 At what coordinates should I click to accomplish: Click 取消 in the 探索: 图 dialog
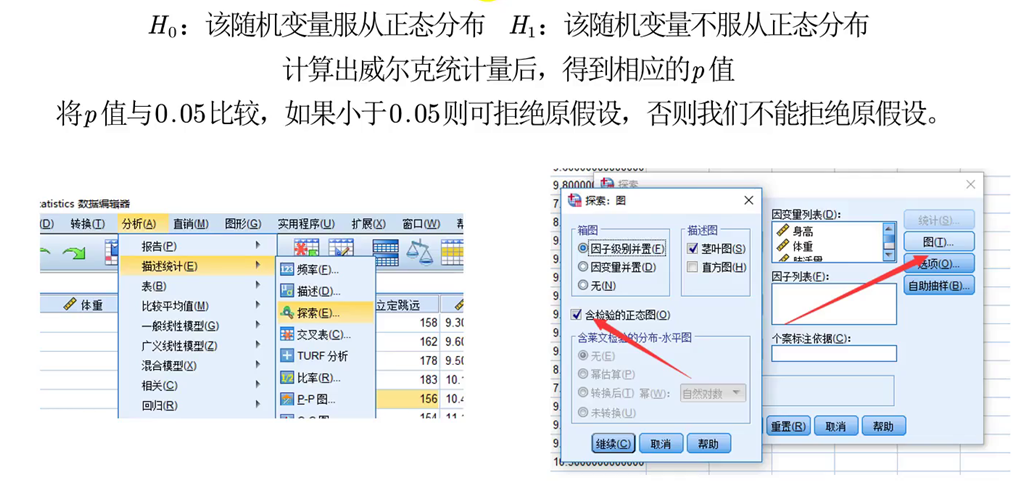click(x=661, y=443)
